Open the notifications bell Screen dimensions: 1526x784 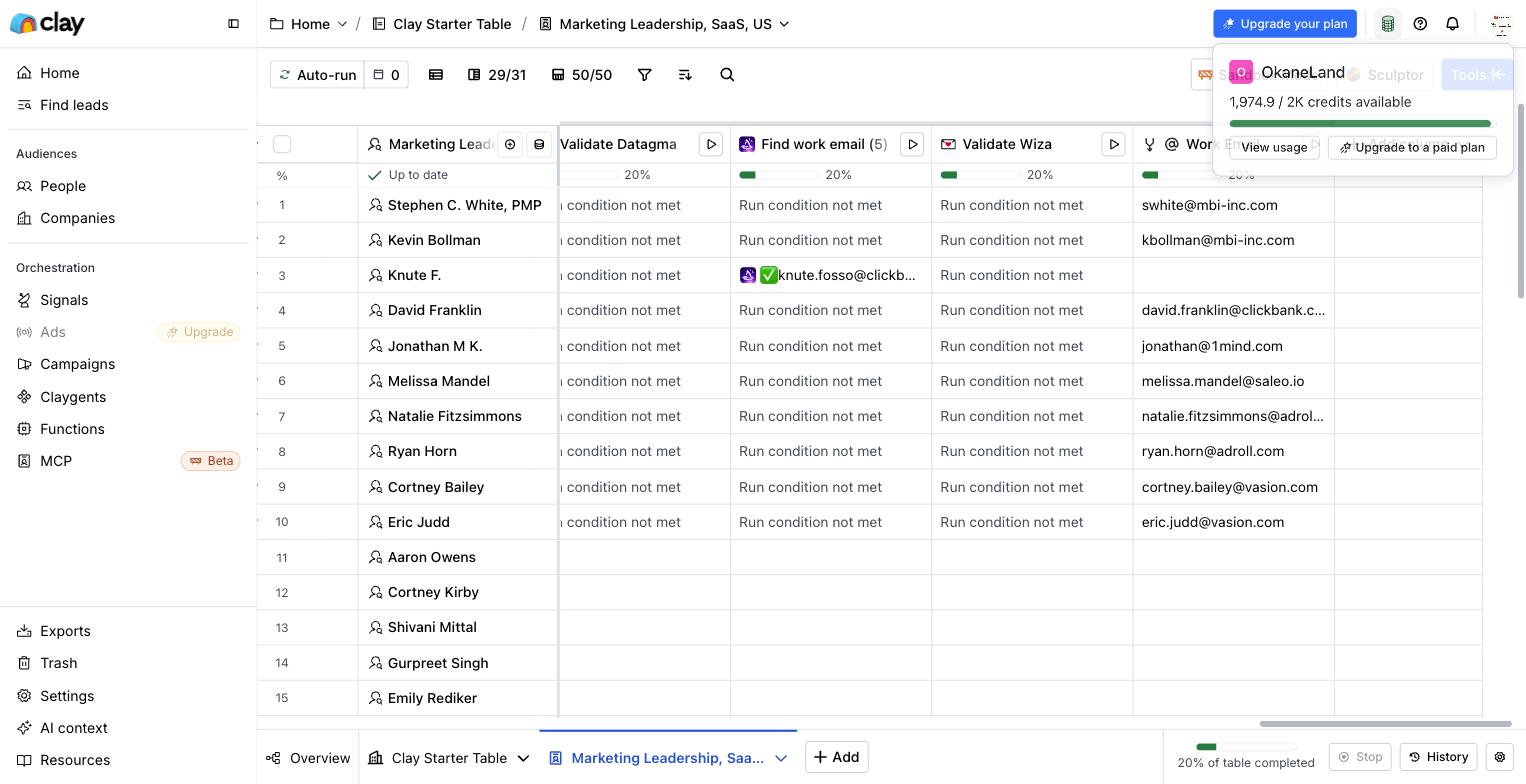(1453, 24)
